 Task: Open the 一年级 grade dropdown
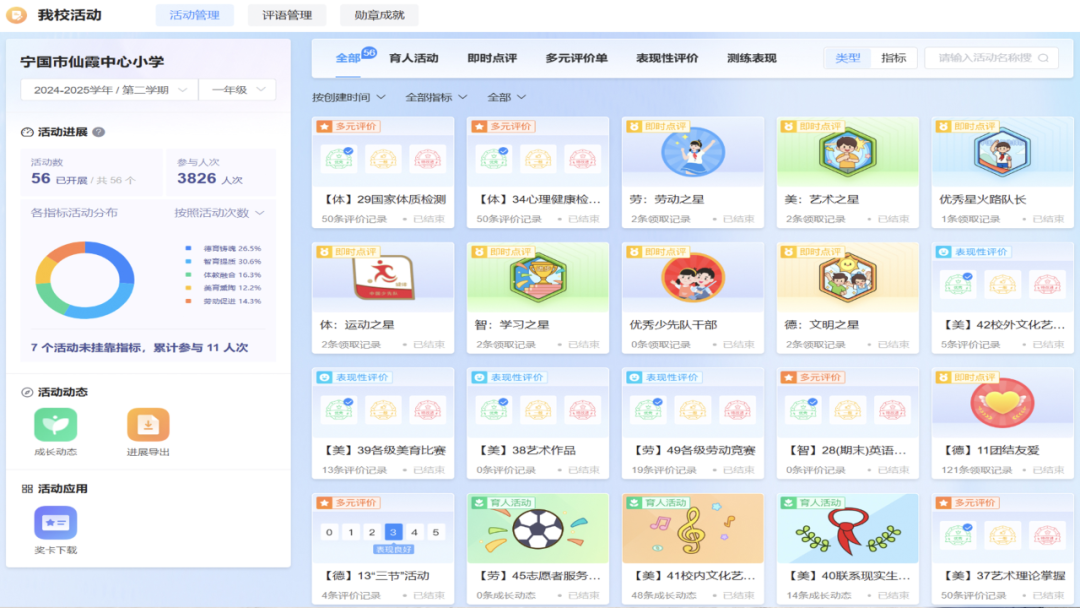[237, 90]
